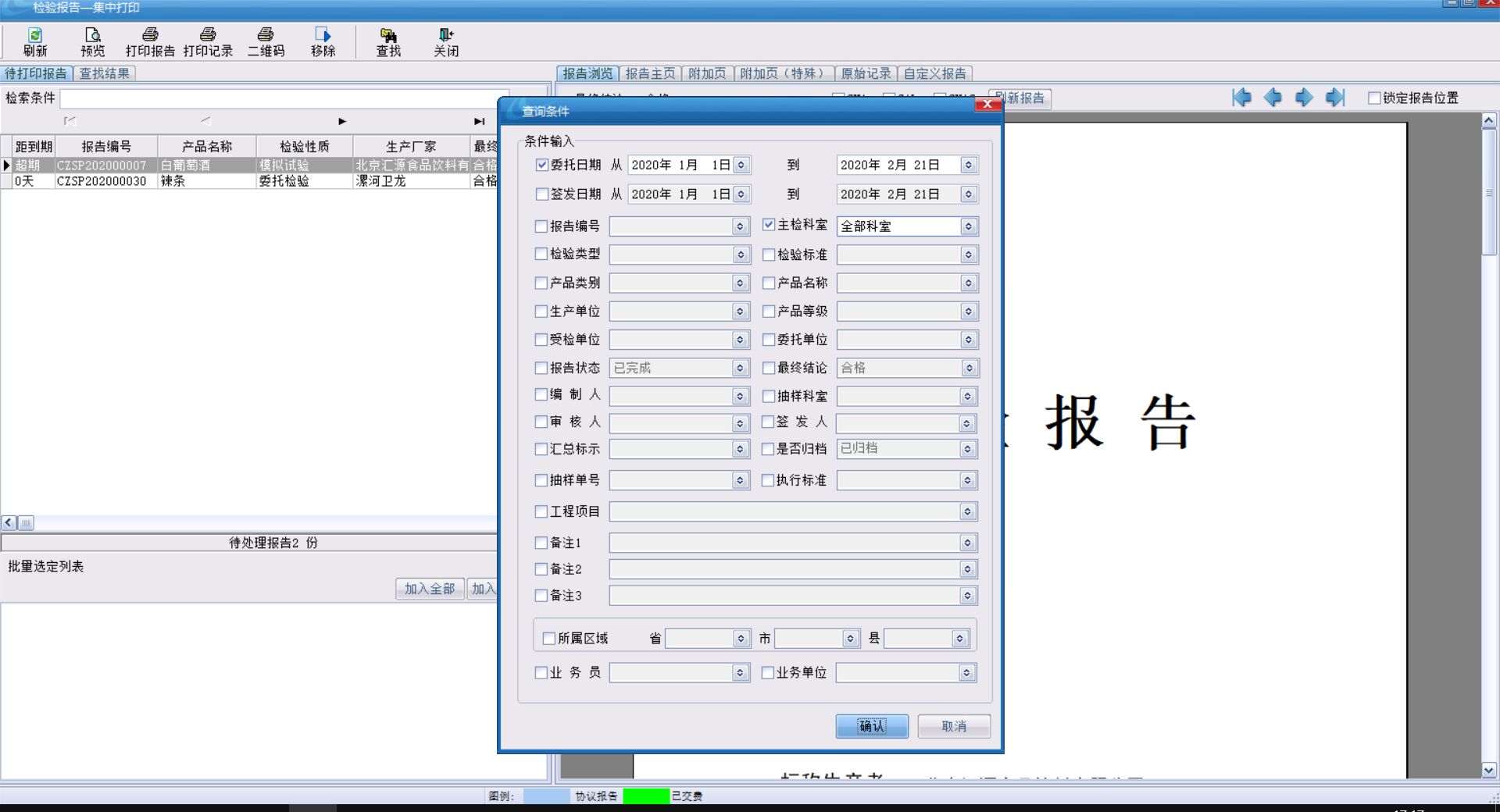Open the 原始记录 tab
The image size is (1500, 812).
pyautogui.click(x=866, y=73)
